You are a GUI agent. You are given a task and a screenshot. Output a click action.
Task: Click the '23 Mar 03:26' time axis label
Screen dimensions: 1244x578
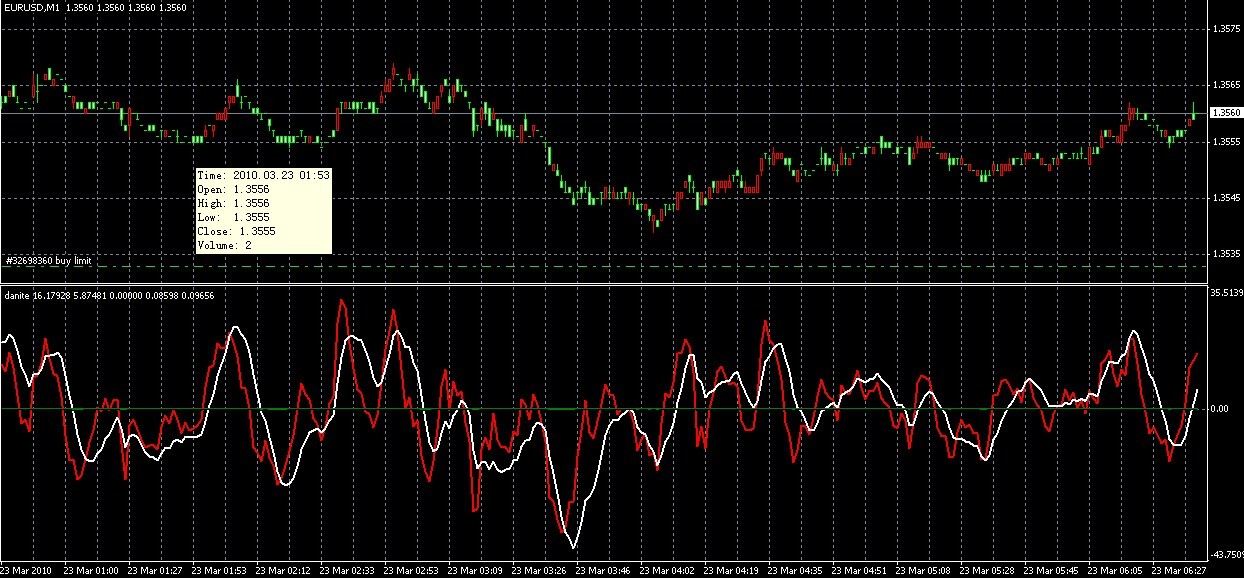(540, 571)
